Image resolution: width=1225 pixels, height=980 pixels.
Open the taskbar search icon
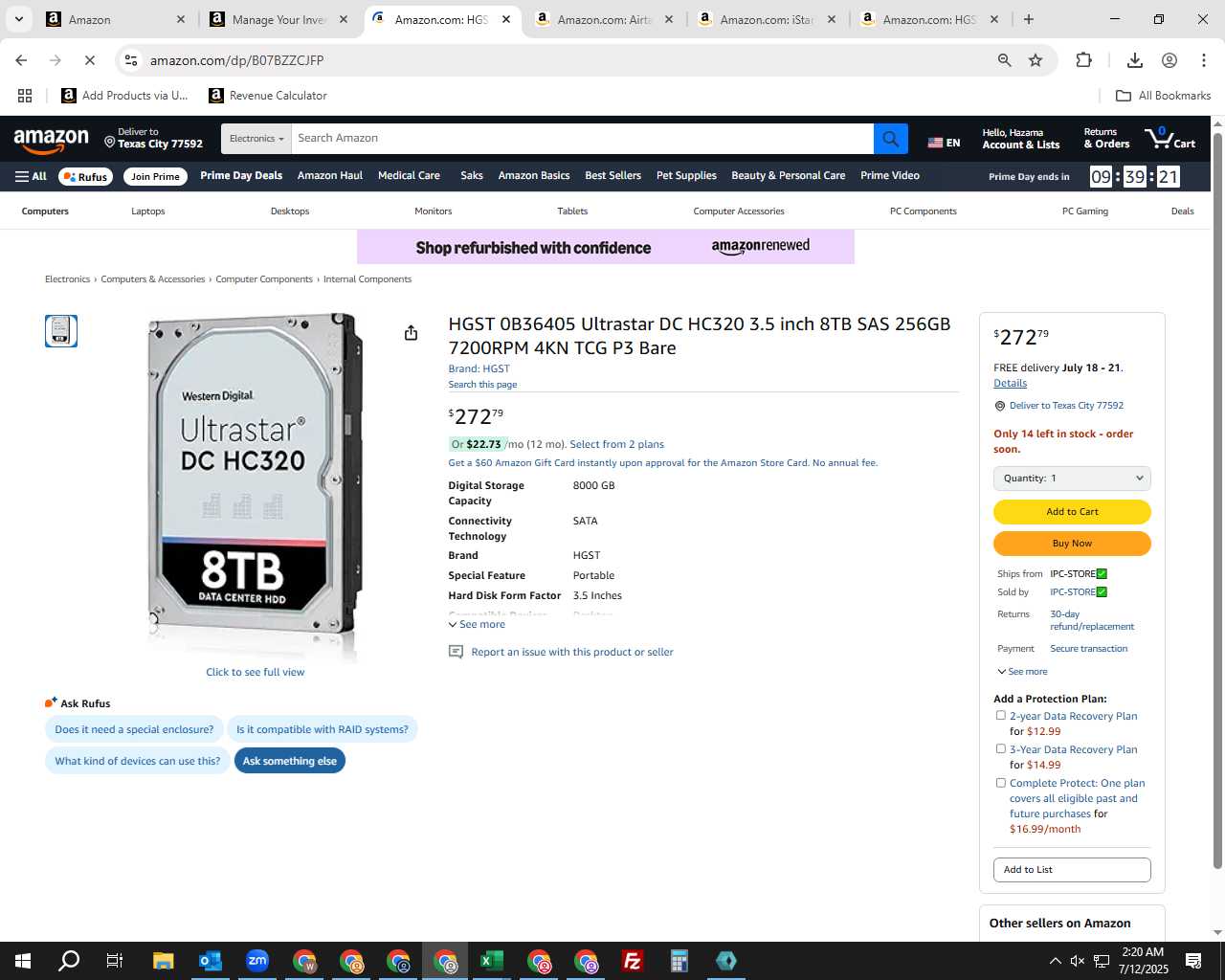[x=69, y=961]
